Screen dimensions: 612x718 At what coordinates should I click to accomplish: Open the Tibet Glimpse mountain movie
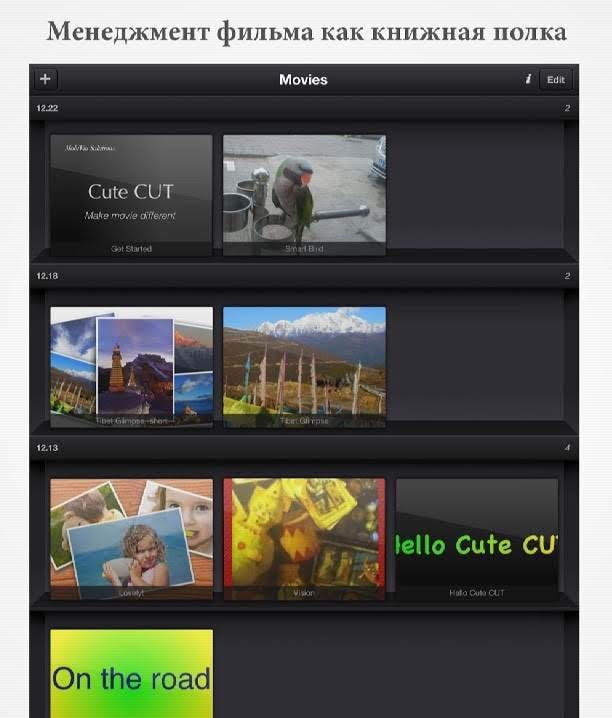(x=304, y=367)
